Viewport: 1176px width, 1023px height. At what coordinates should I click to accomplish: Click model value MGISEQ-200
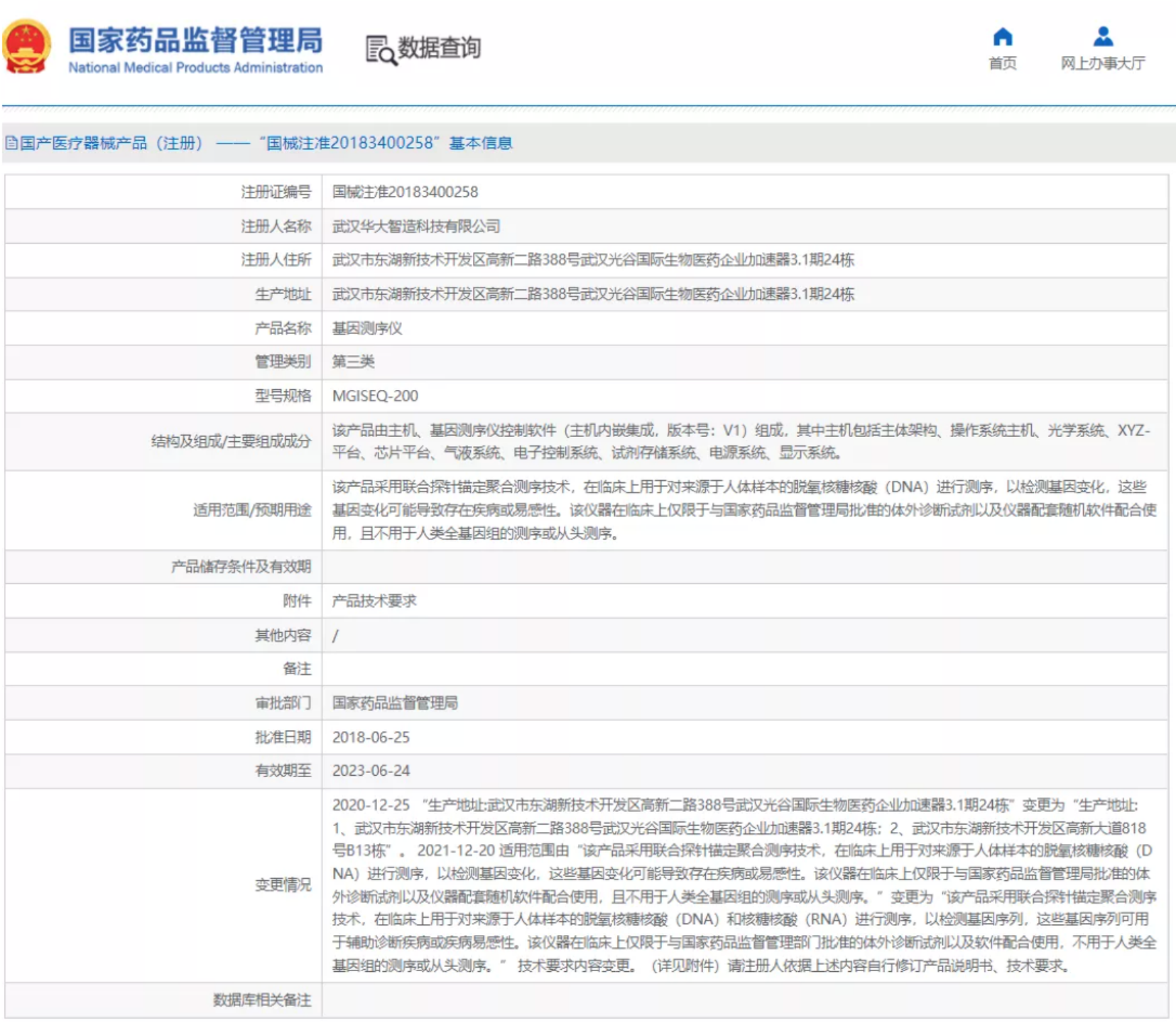coord(375,396)
